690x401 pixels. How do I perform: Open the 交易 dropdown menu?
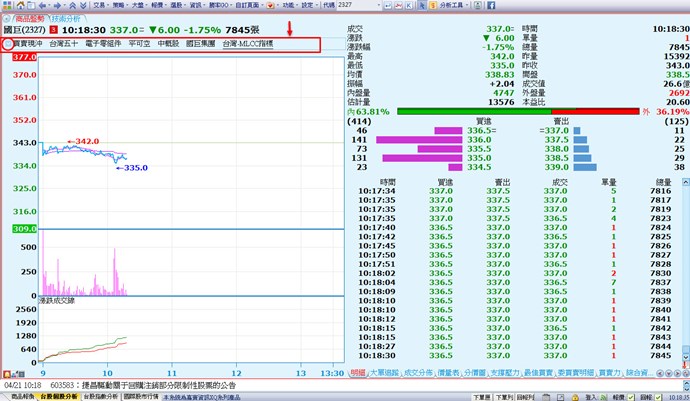[104, 6]
